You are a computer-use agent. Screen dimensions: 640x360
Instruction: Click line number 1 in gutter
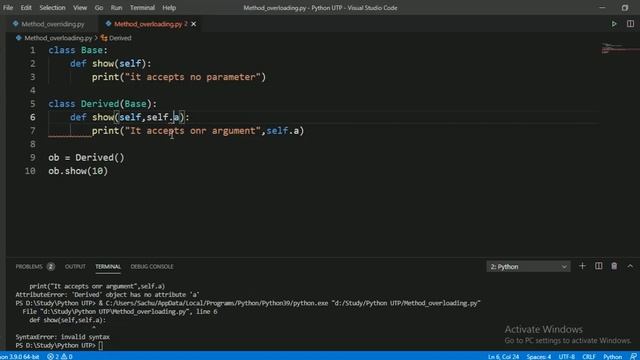[32, 50]
